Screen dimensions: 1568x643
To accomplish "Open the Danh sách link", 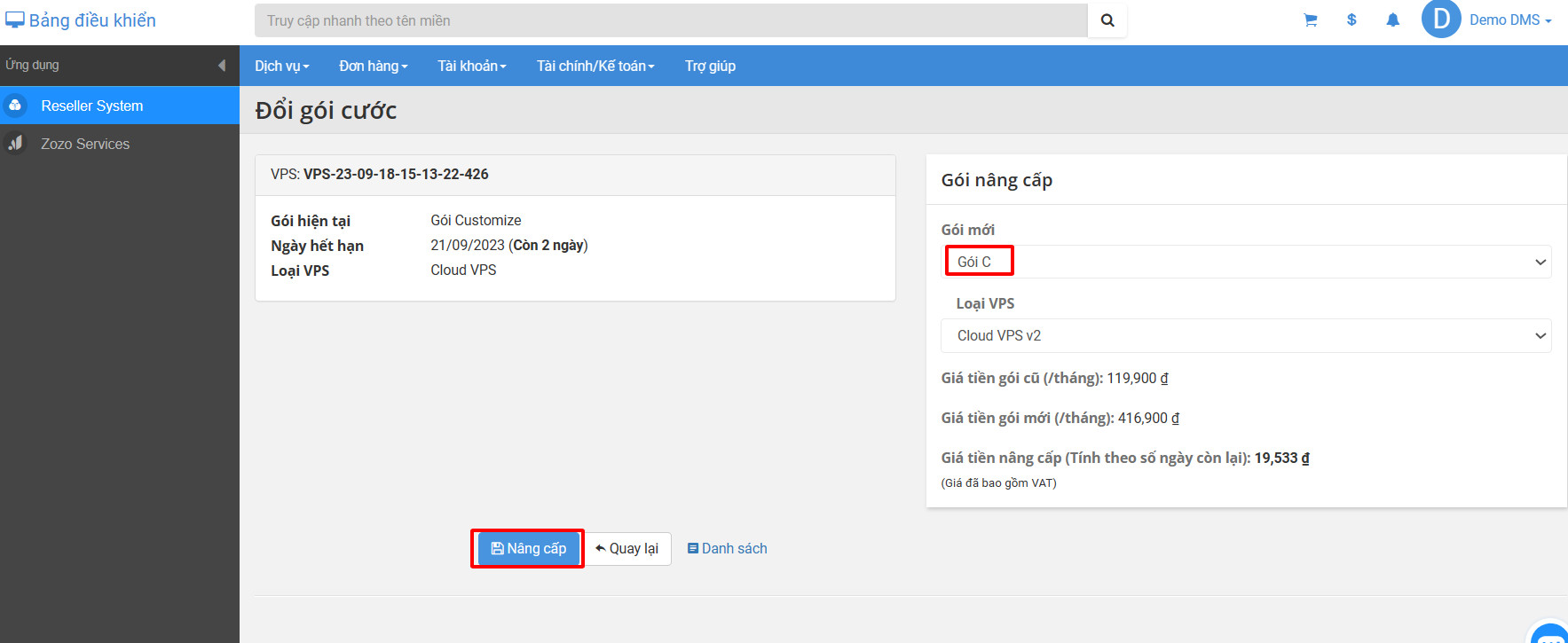I will [728, 548].
